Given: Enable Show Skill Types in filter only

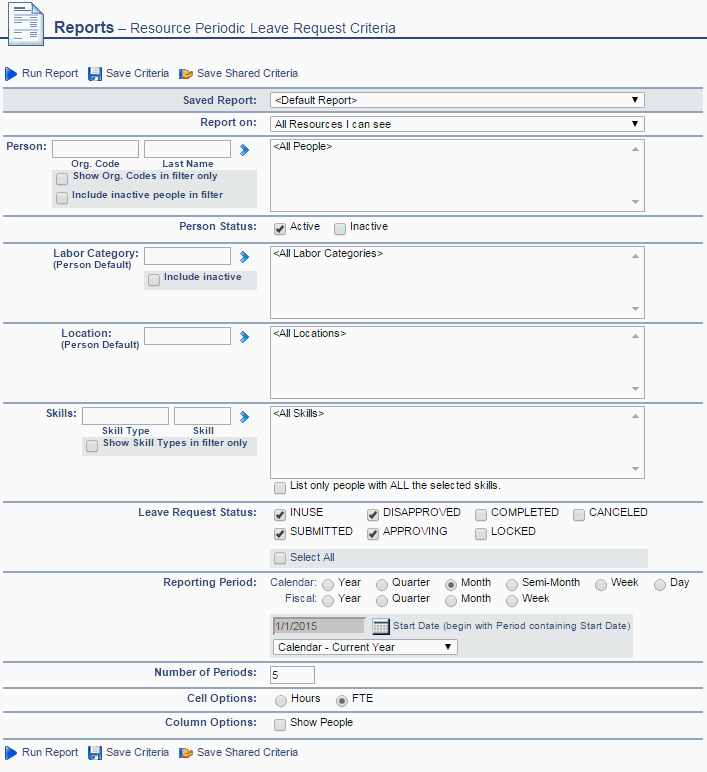Looking at the screenshot, I should (x=92, y=446).
